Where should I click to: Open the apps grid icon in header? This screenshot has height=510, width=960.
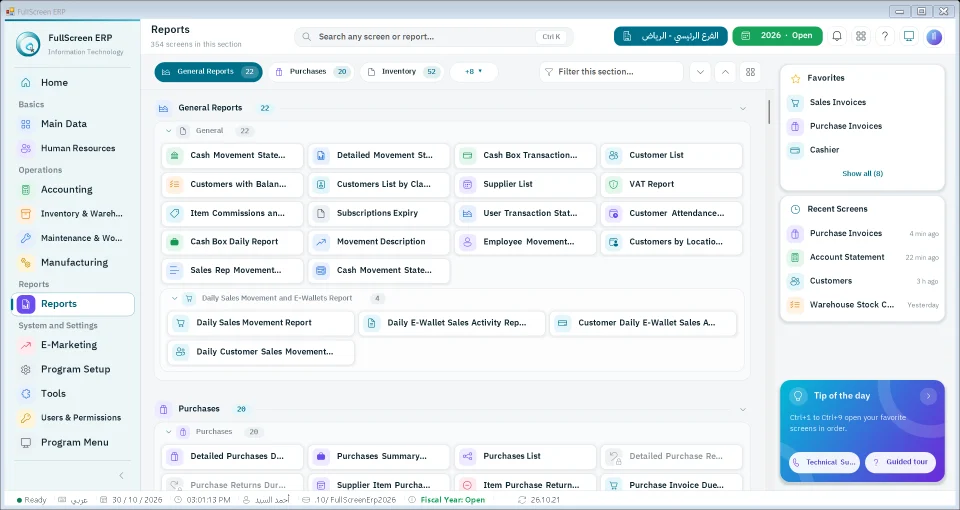[861, 36]
